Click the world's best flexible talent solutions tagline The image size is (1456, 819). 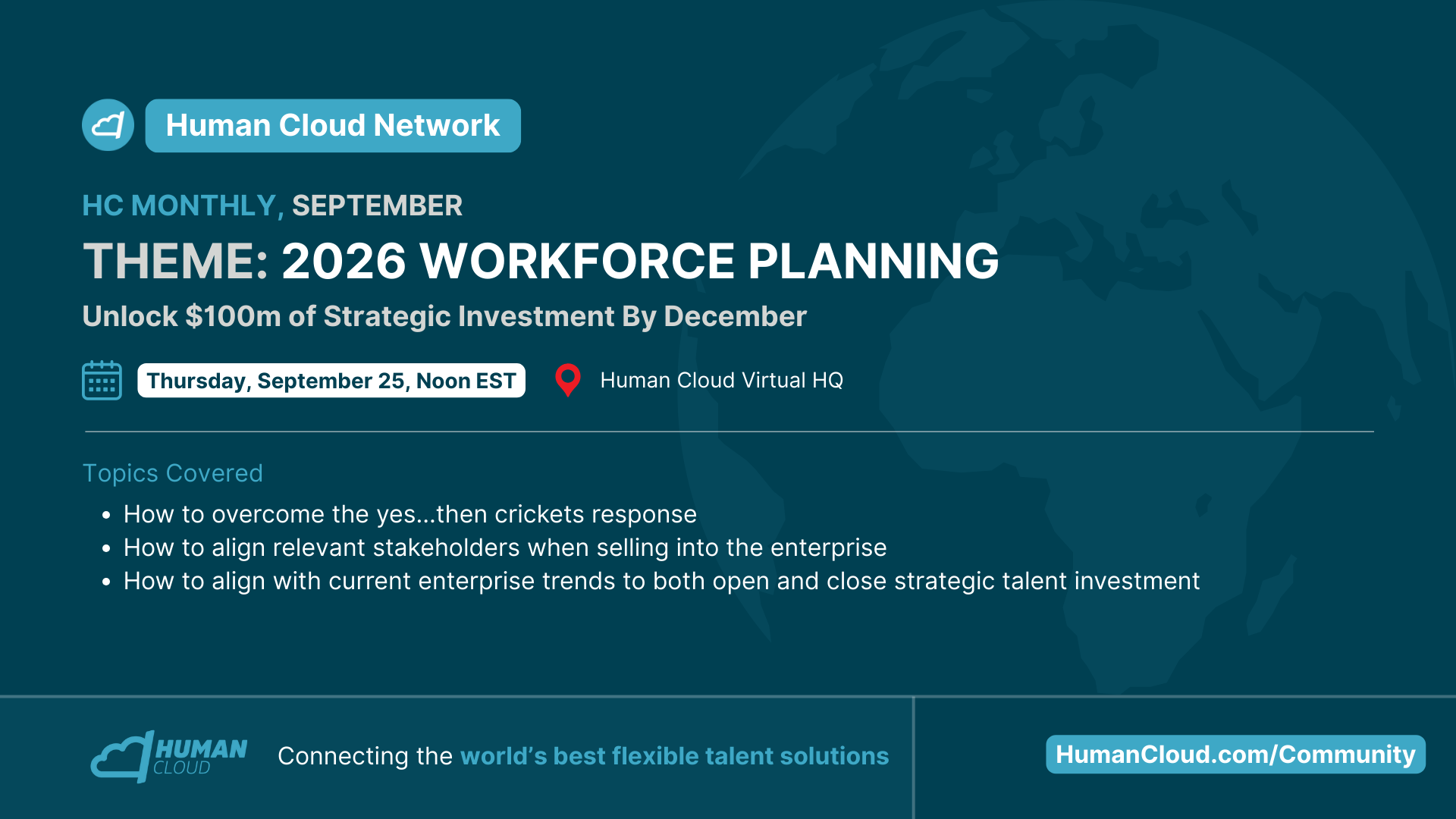[674, 756]
